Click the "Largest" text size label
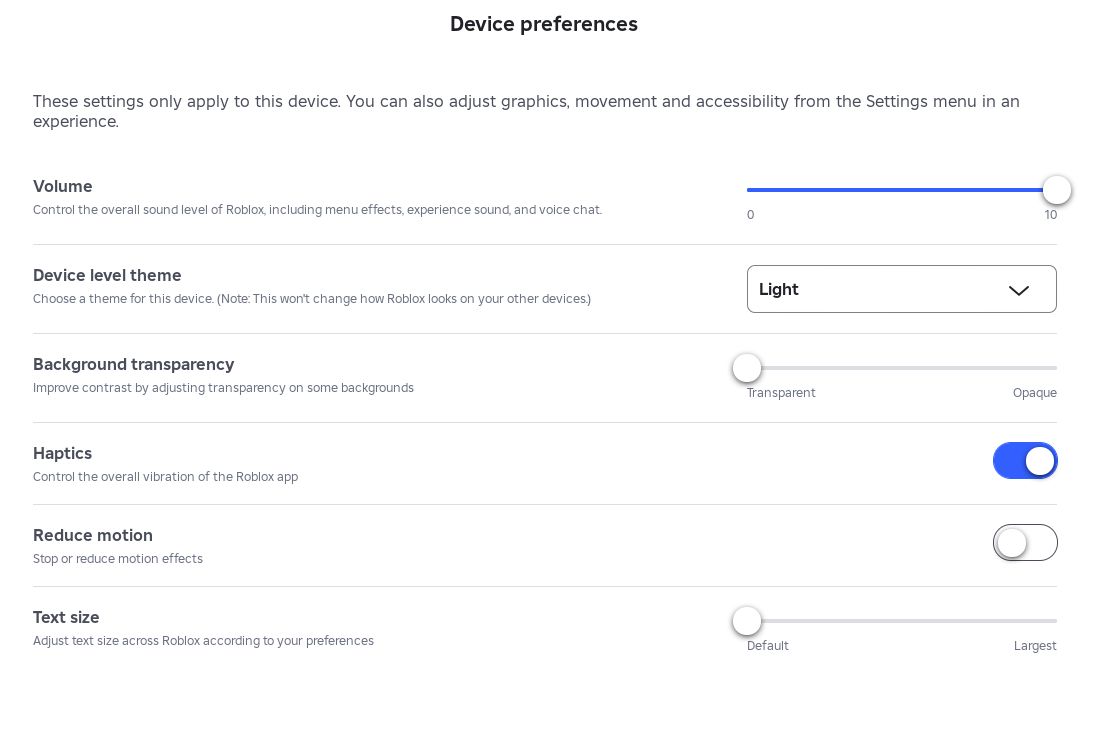Image resolution: width=1105 pixels, height=751 pixels. 1034,646
